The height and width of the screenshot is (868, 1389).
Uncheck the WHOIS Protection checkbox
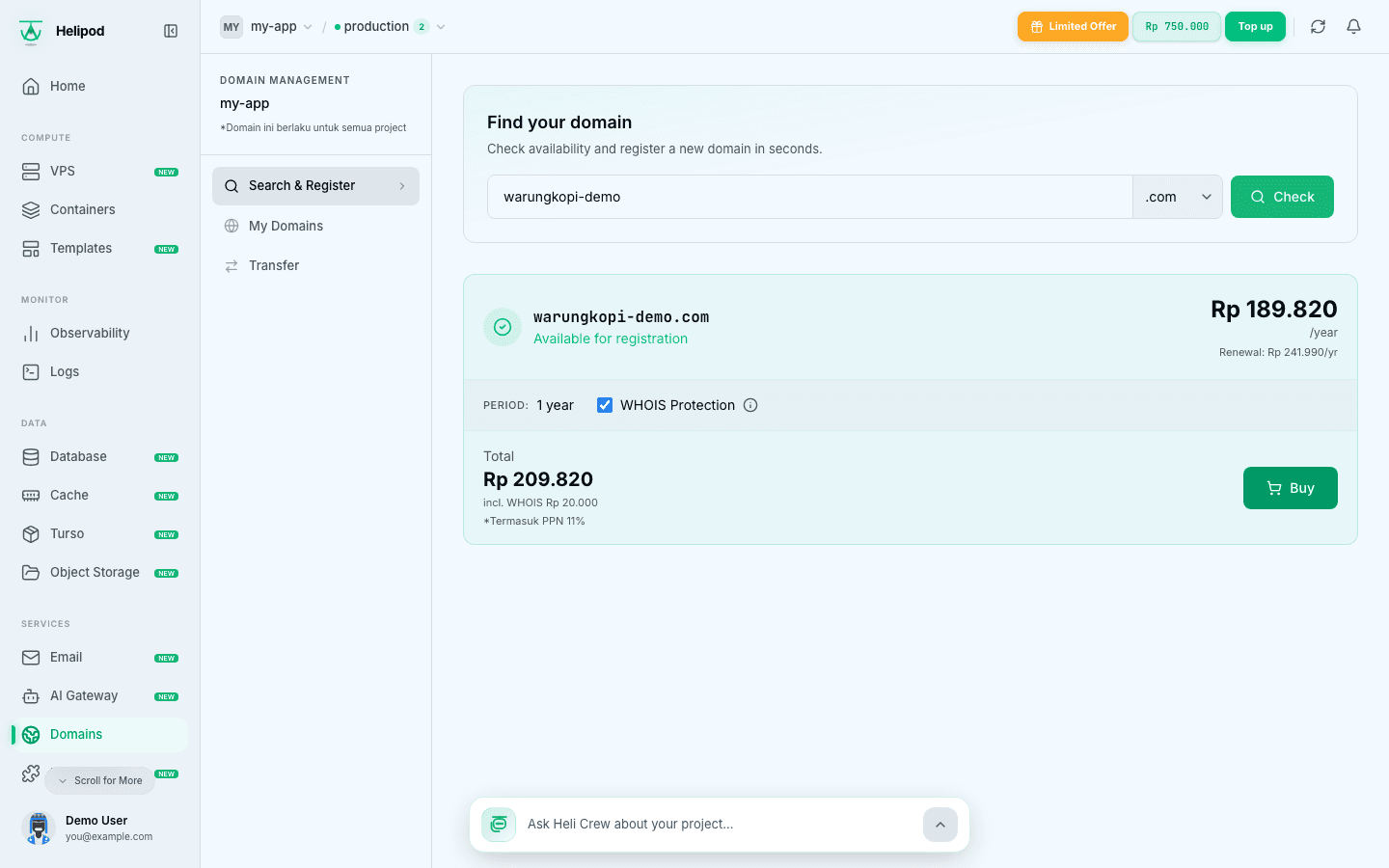(605, 405)
